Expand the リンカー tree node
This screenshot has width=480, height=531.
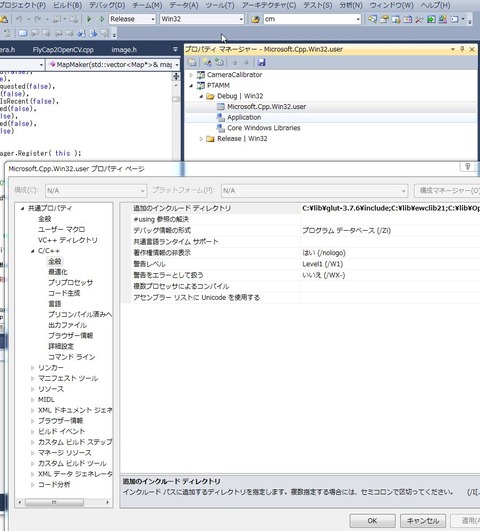point(33,368)
